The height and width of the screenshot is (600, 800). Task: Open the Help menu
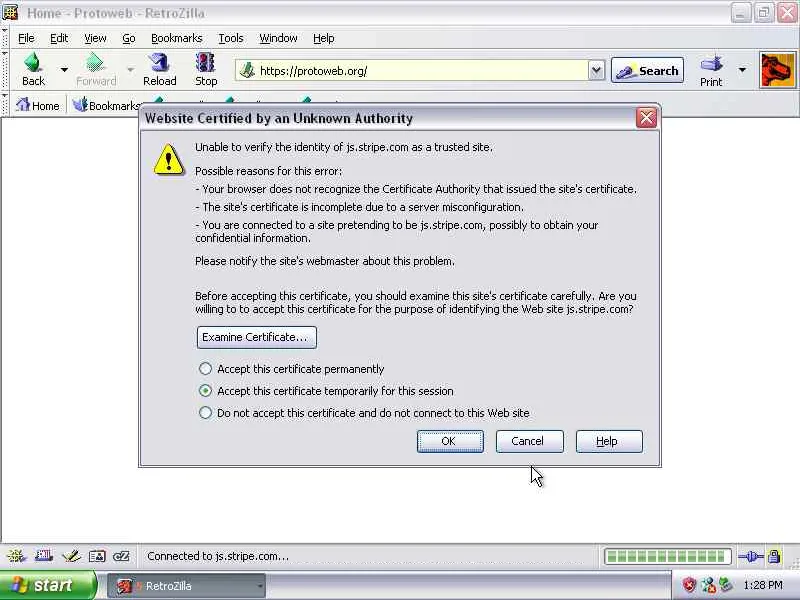coord(323,38)
